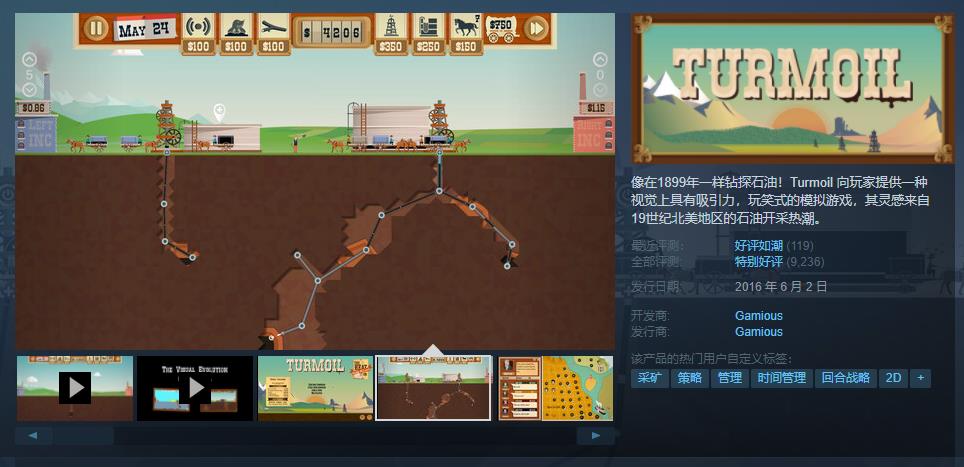Select the 管理 tag

tap(730, 378)
